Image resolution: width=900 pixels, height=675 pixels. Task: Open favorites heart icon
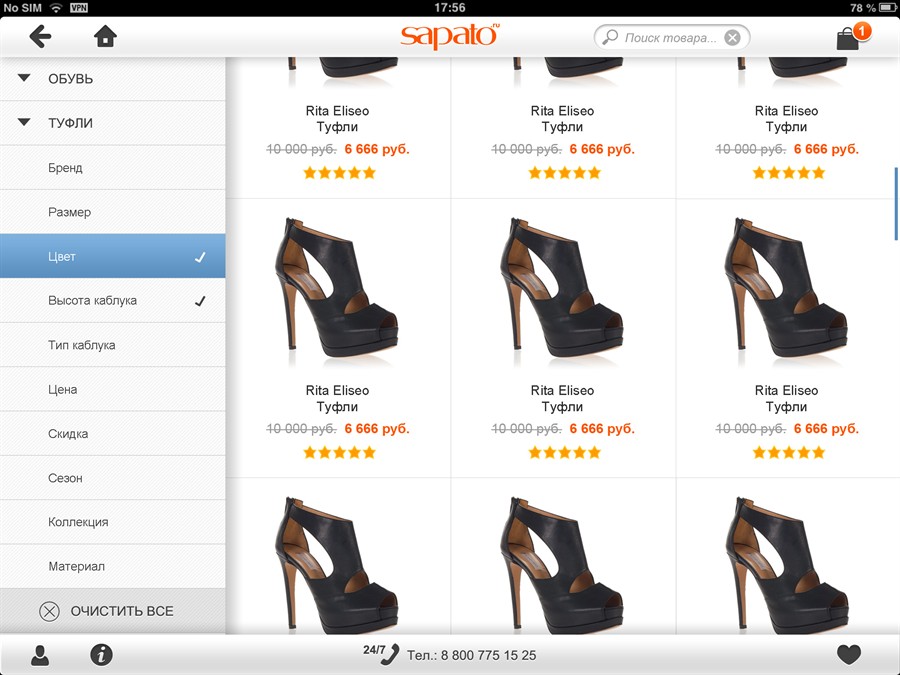tap(848, 655)
